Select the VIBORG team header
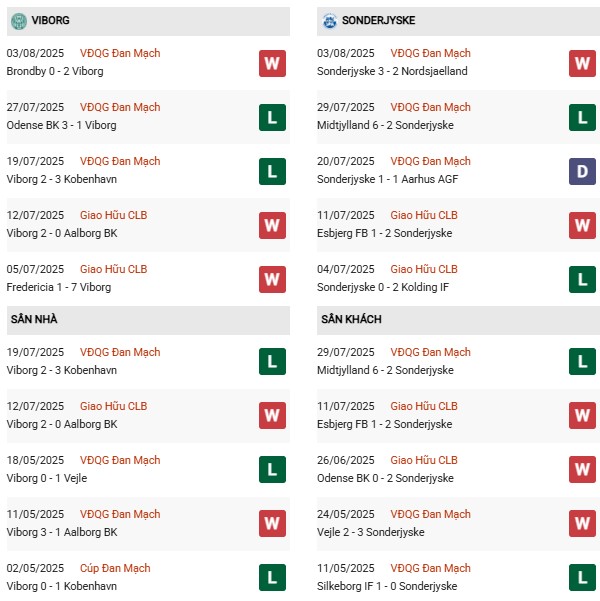This screenshot has width=600, height=601. (x=50, y=20)
